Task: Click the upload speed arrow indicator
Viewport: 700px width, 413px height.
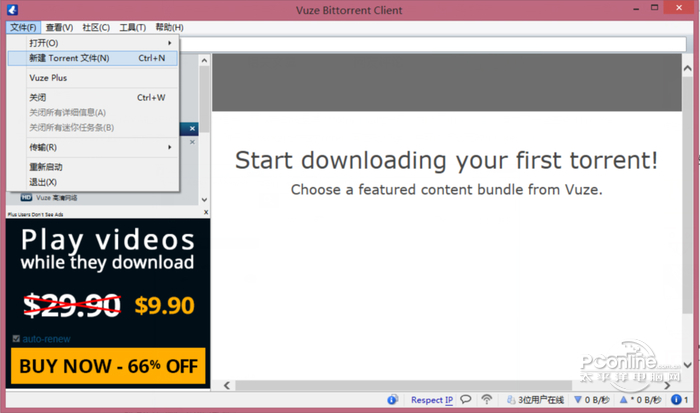Action: click(624, 400)
